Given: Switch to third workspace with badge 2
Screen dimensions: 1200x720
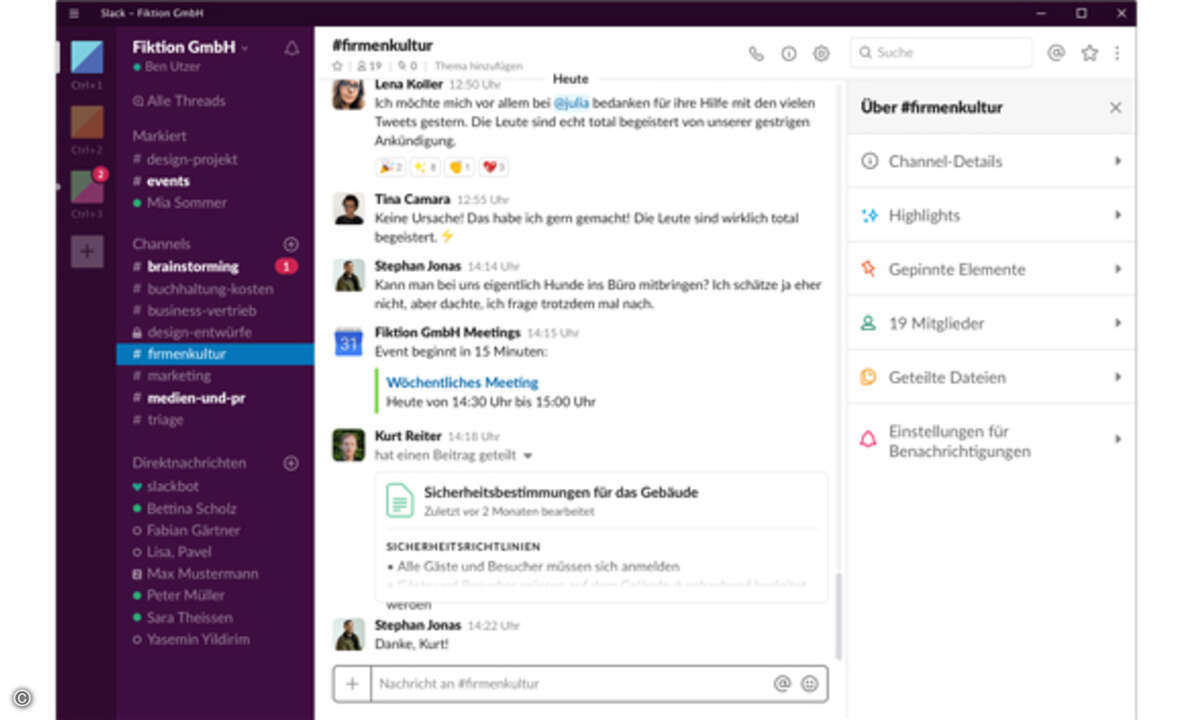Looking at the screenshot, I should tap(86, 187).
